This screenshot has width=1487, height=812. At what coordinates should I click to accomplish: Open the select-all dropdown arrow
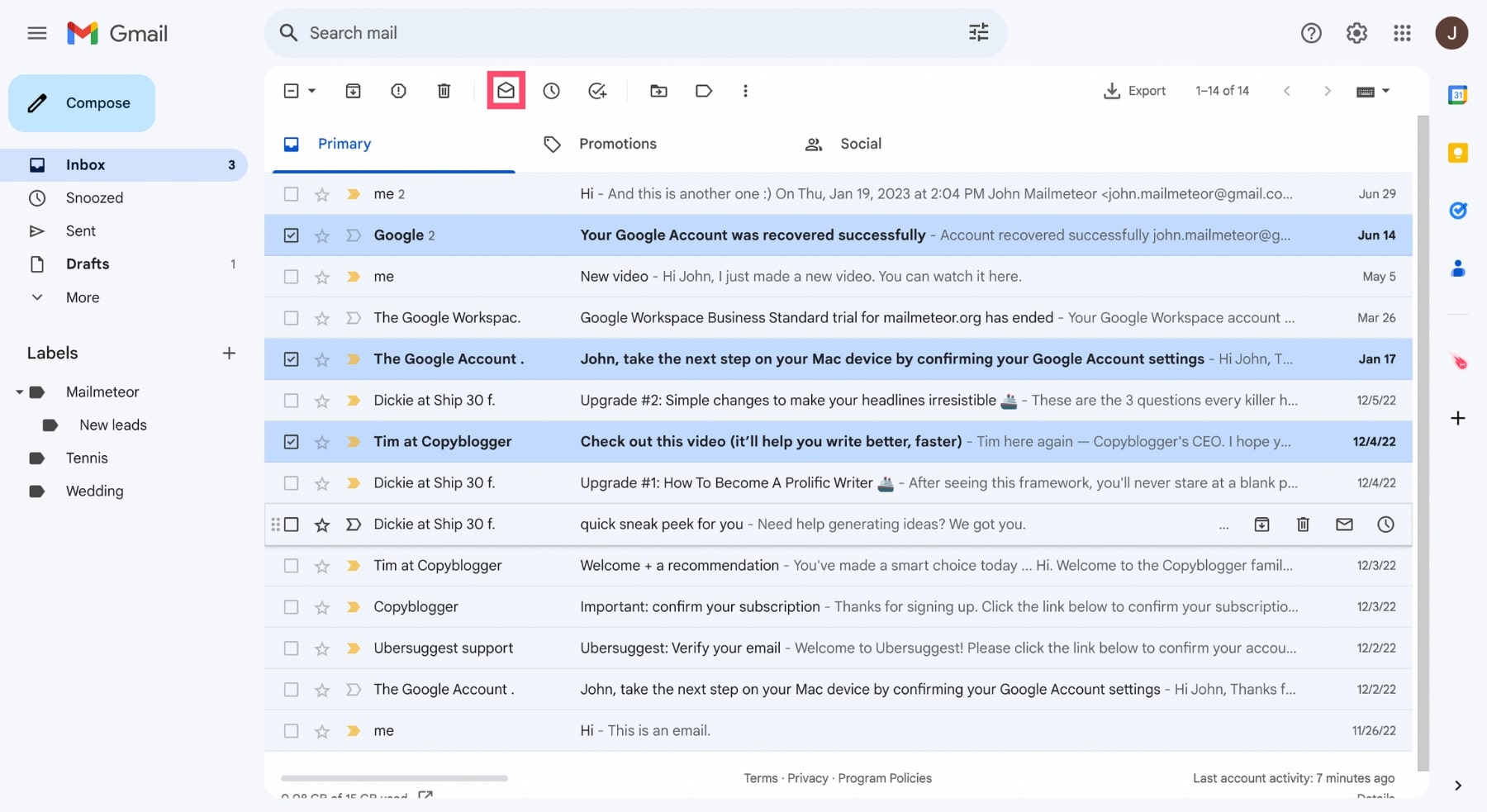pos(311,91)
